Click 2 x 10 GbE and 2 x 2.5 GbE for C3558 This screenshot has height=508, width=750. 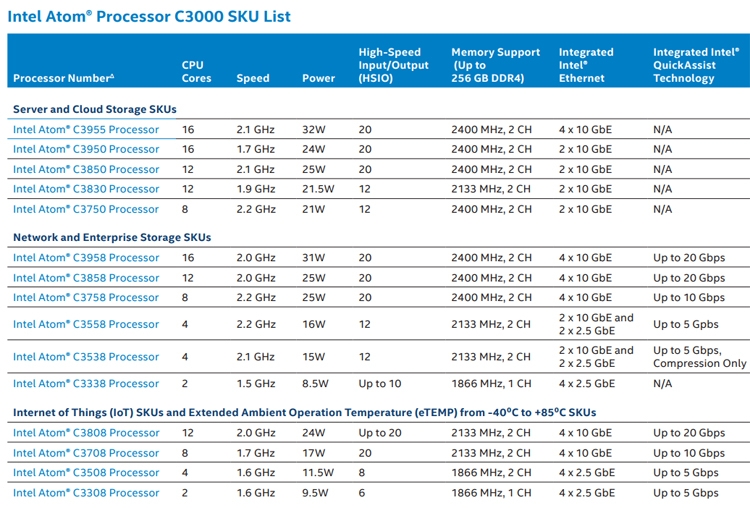point(596,324)
